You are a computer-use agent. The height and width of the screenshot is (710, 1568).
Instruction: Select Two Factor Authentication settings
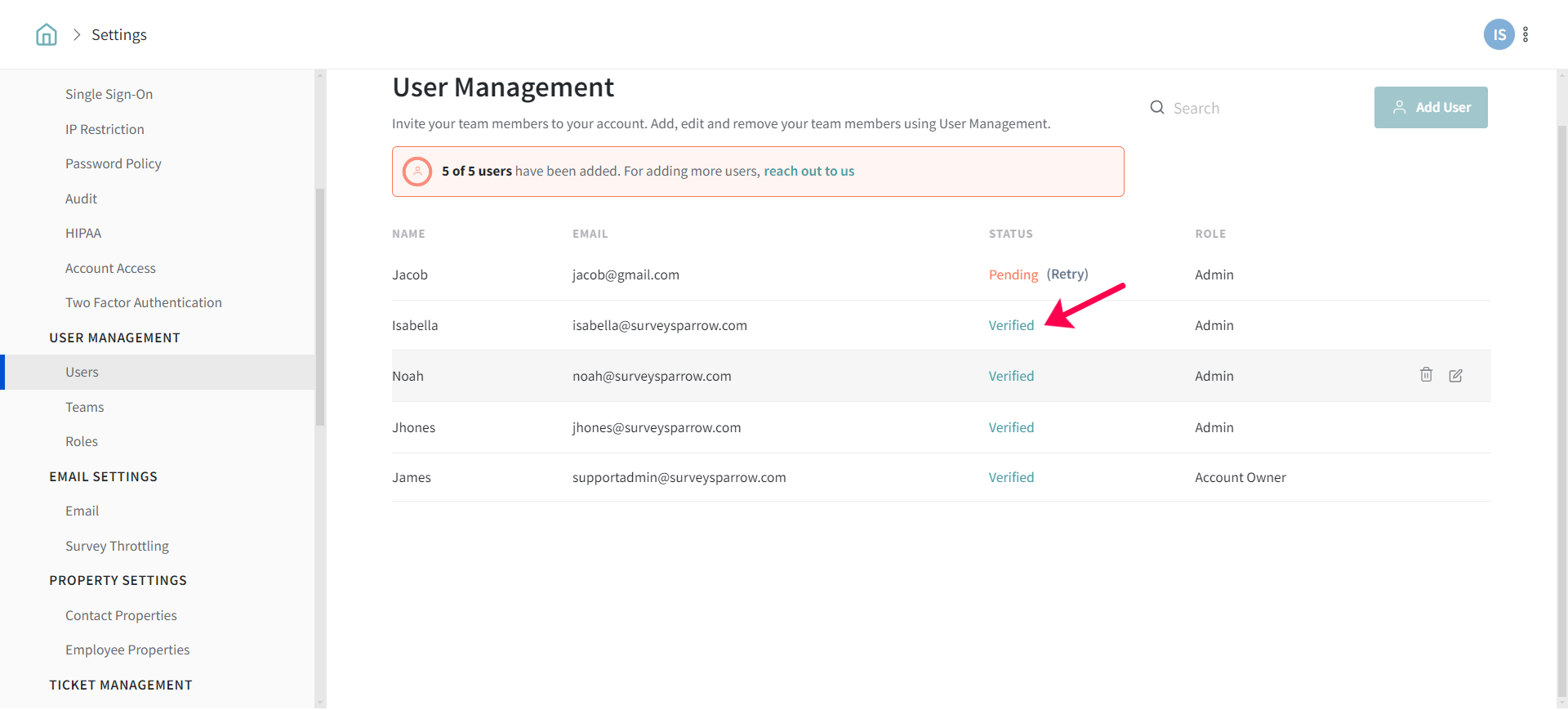click(144, 302)
